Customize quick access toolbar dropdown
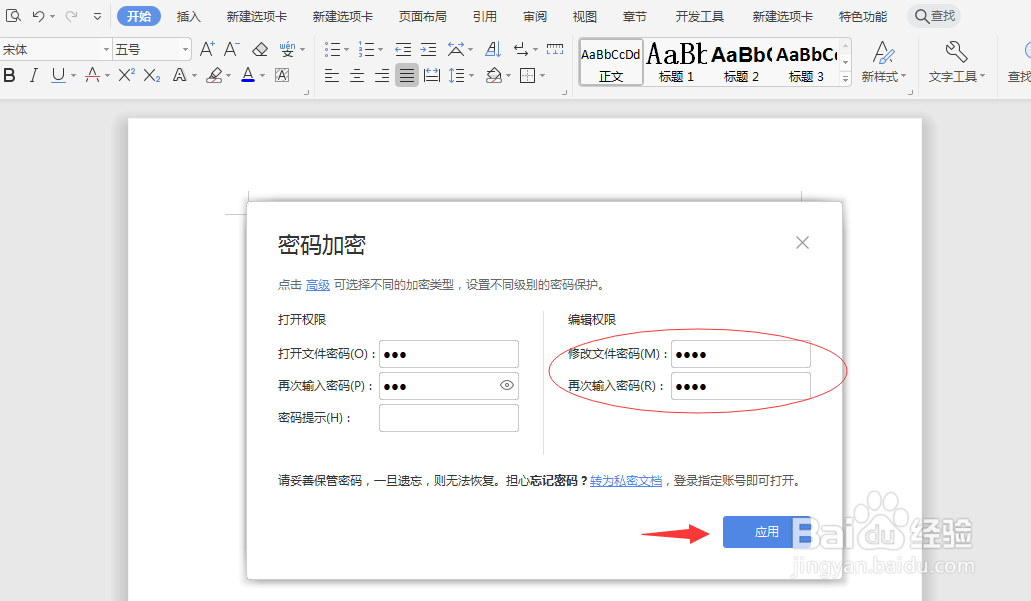 coord(97,16)
